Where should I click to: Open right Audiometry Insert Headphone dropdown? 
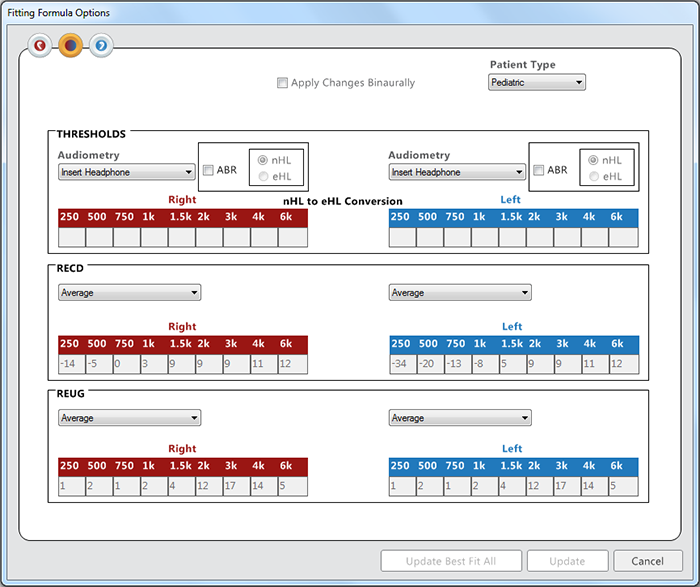pyautogui.click(x=127, y=172)
